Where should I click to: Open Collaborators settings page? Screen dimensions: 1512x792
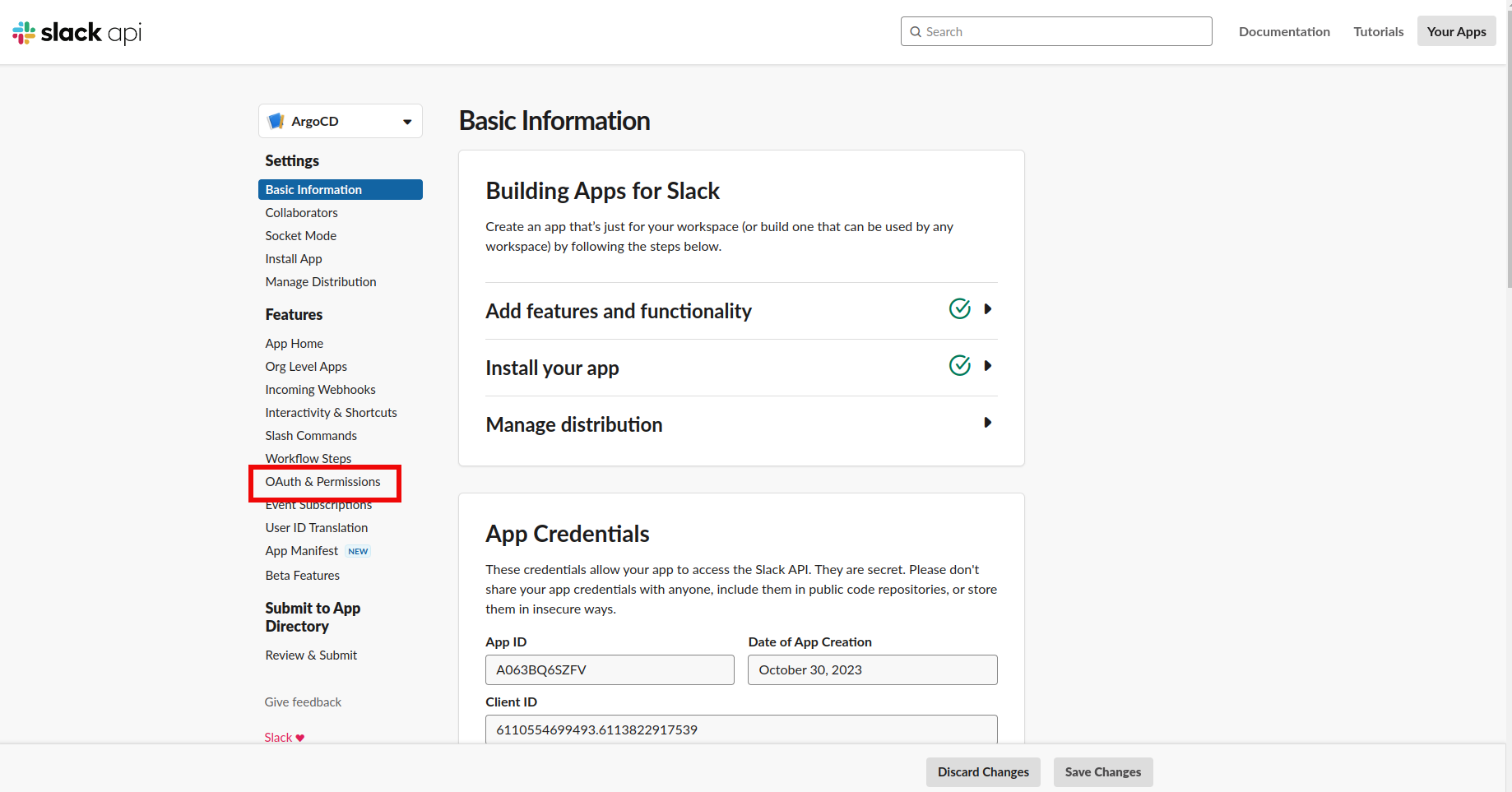301,213
